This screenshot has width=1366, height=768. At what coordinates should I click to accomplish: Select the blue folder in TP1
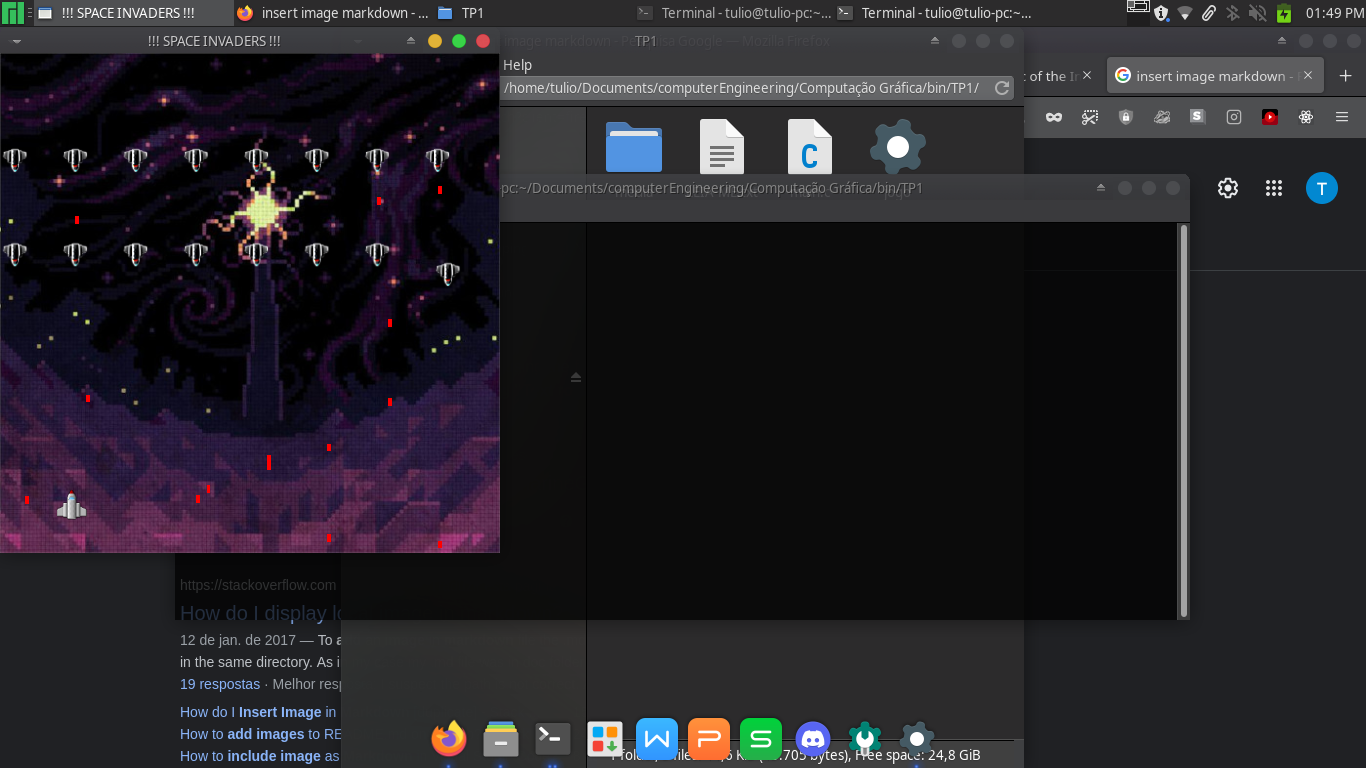(634, 147)
